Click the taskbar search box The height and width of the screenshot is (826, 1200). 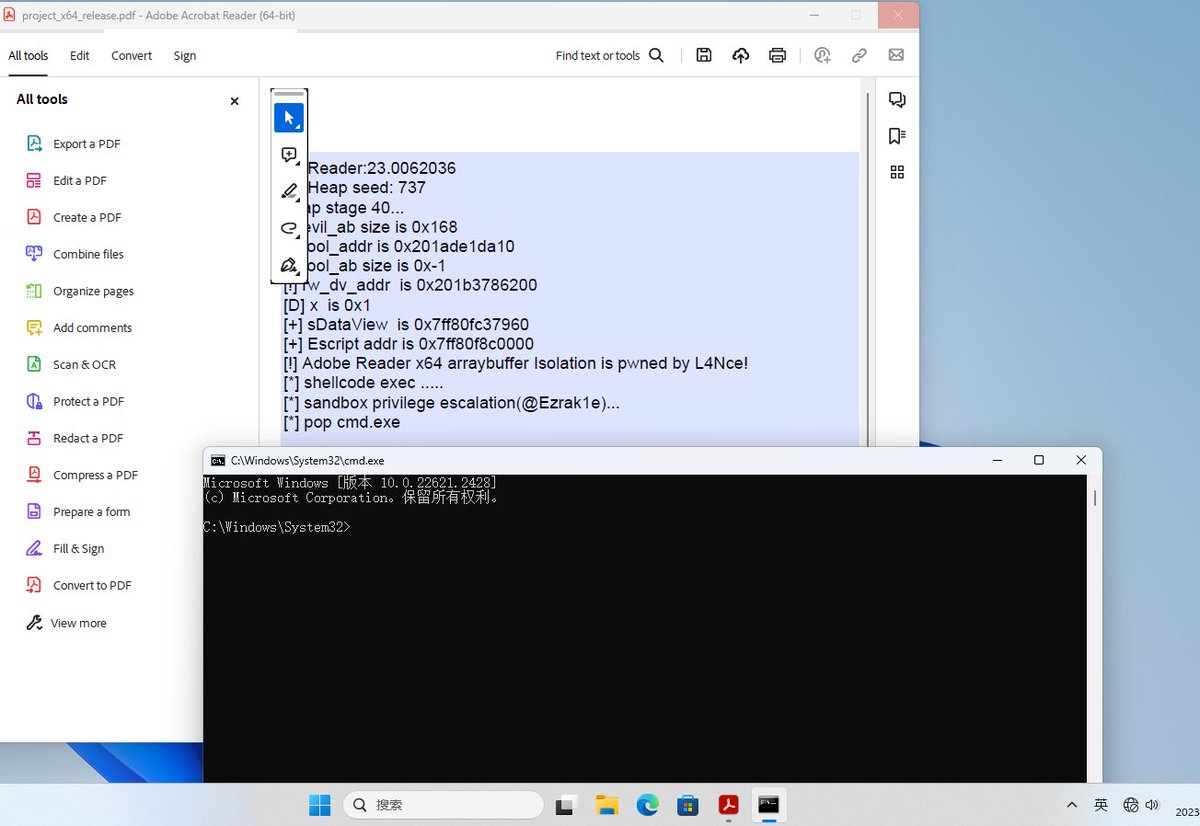(x=444, y=805)
